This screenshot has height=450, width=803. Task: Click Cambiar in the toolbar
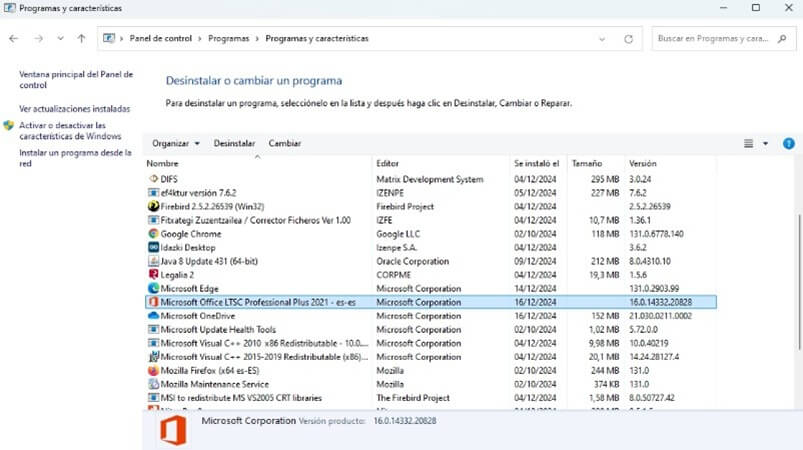tap(285, 144)
